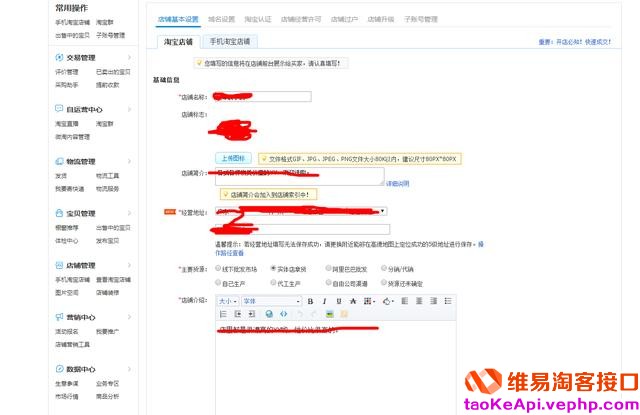The width and height of the screenshot is (640, 415).
Task: Align text right in the editor
Action: tap(433, 301)
